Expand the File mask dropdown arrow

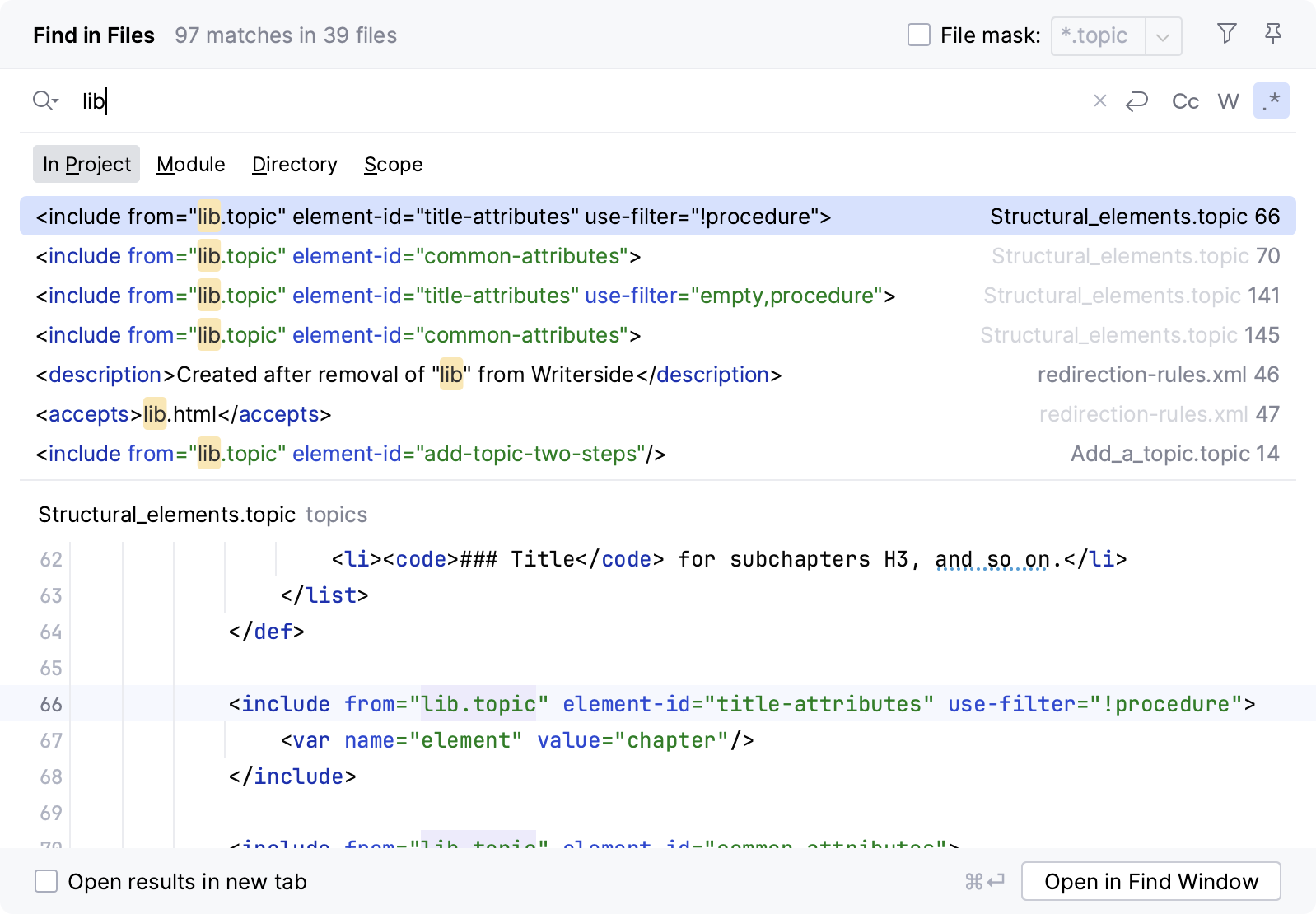[1163, 37]
